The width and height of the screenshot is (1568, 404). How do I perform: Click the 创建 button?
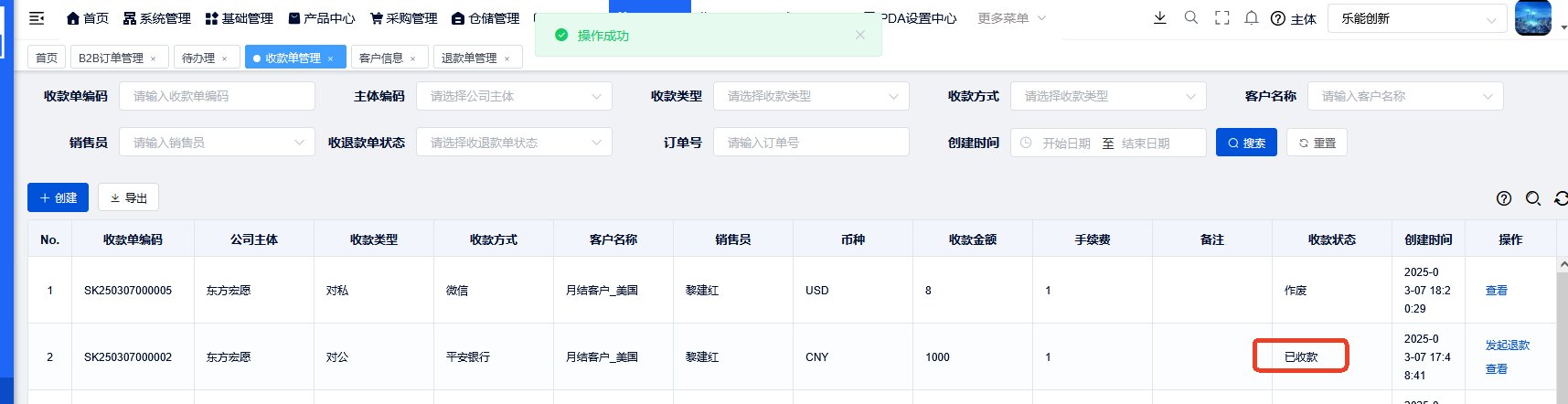click(x=58, y=197)
